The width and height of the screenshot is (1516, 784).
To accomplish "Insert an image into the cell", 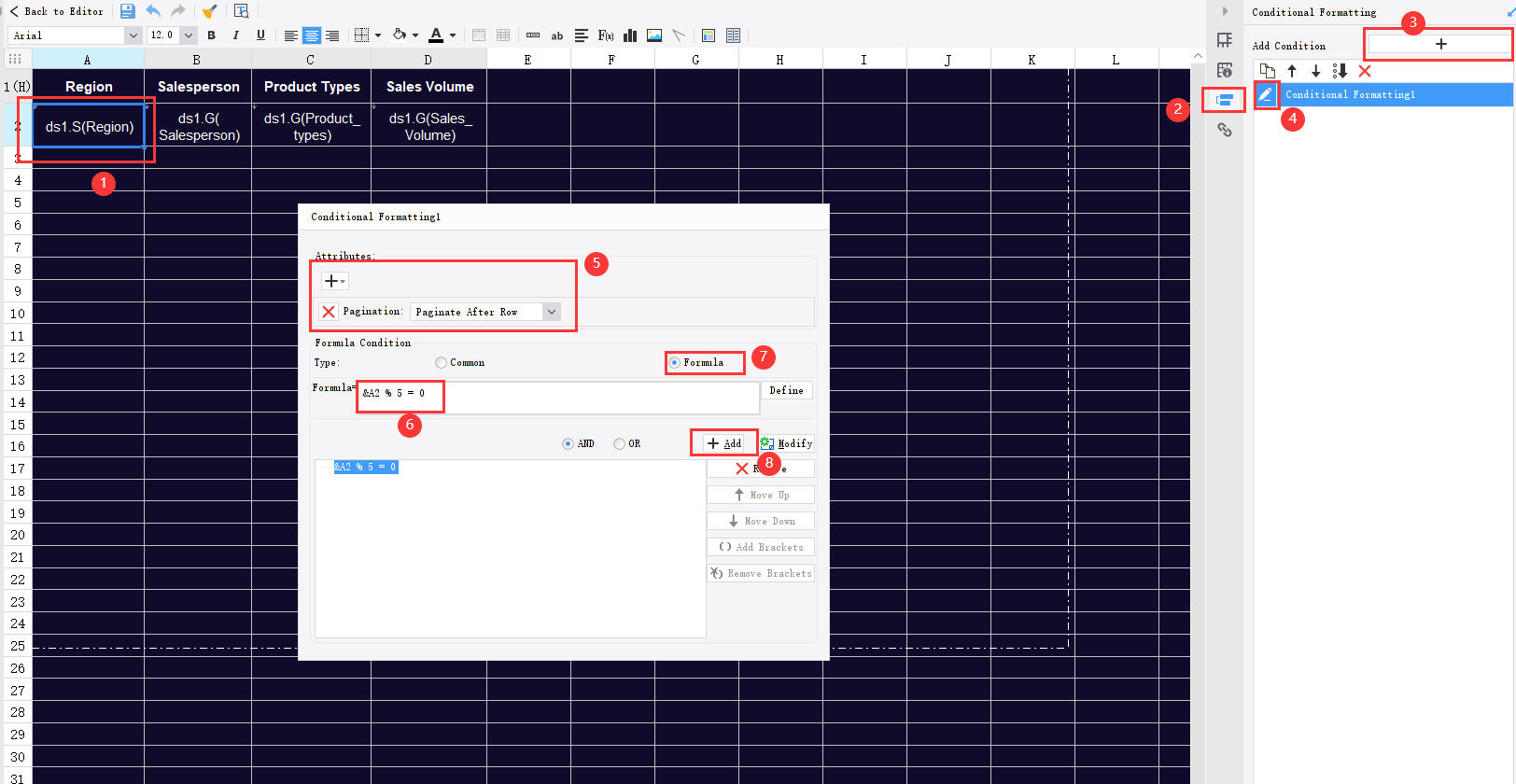I will point(654,35).
